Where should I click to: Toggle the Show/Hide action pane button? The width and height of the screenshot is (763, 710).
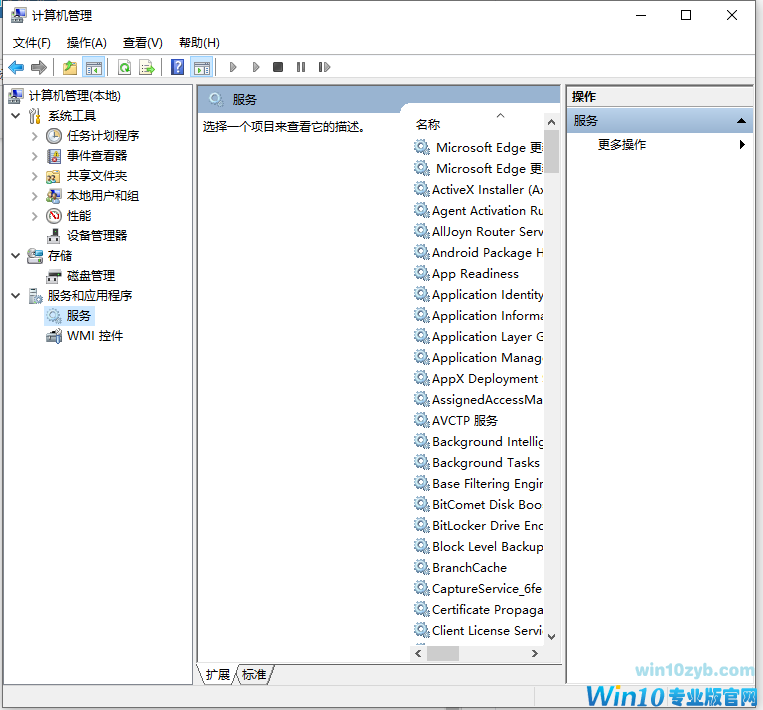[x=202, y=67]
